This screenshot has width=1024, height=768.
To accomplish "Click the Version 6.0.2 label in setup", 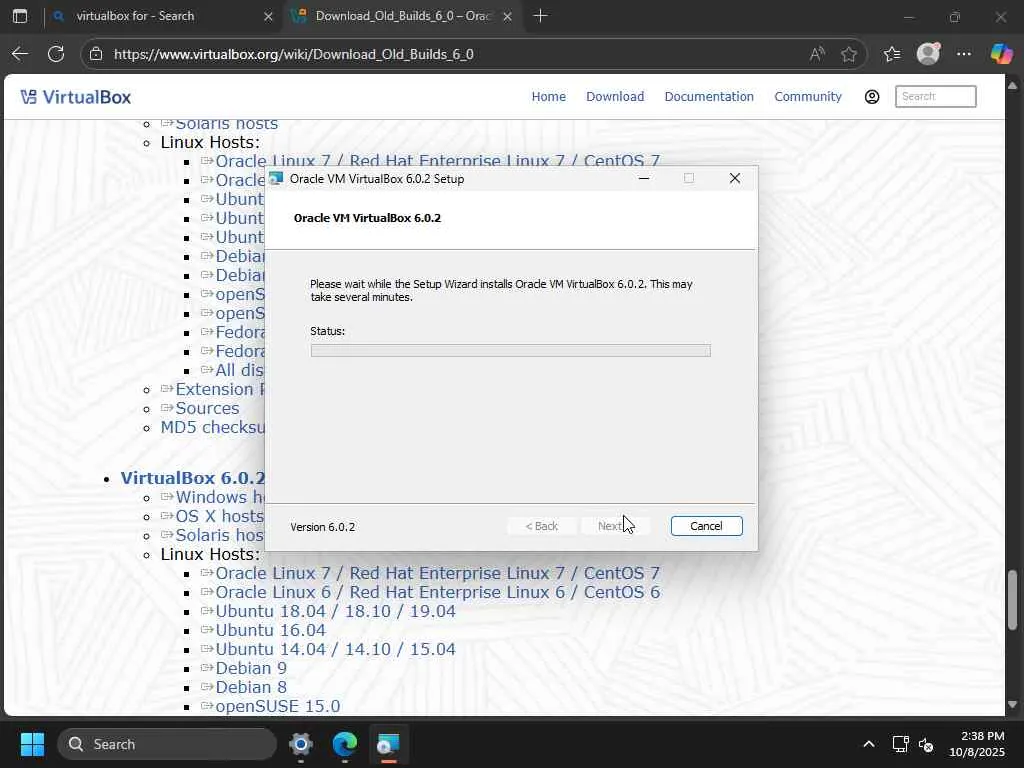I will tap(323, 527).
